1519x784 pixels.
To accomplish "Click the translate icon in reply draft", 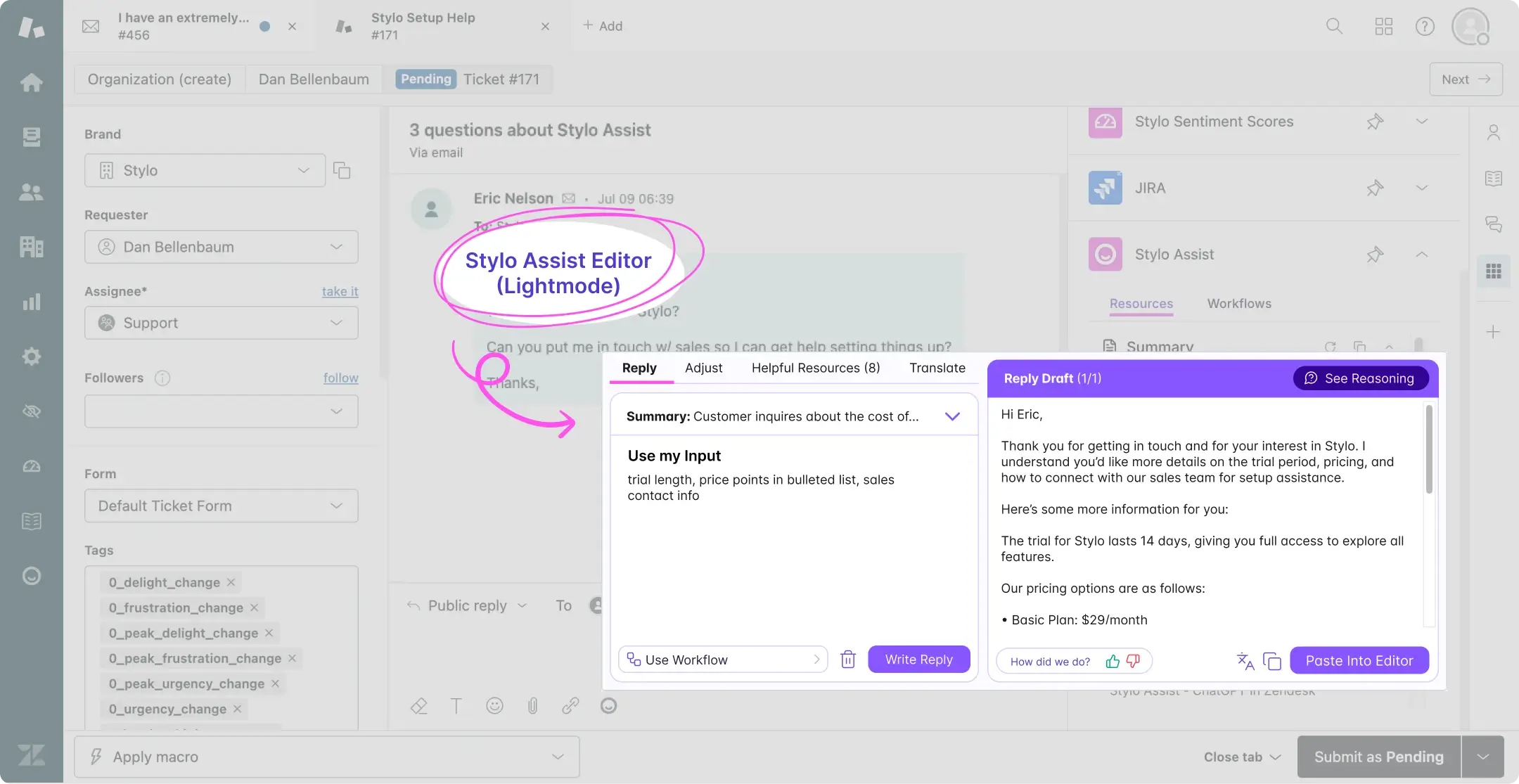I will (1245, 661).
